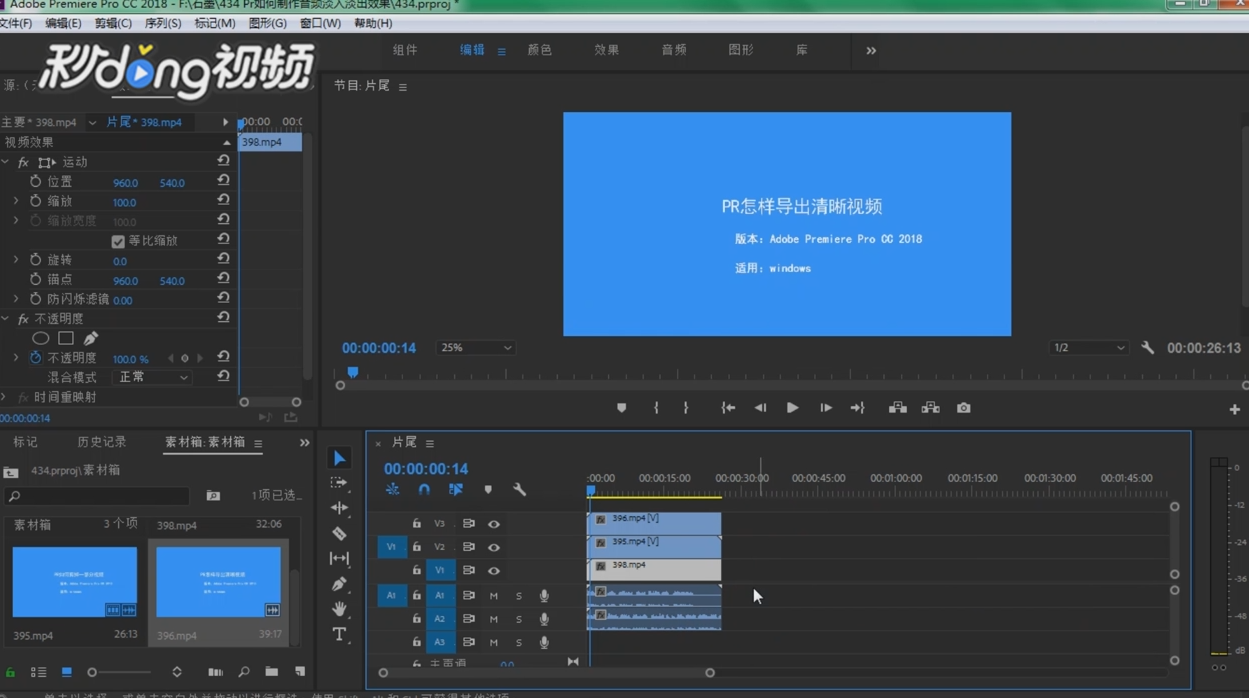
Task: Play the program monitor sequence
Action: point(792,408)
